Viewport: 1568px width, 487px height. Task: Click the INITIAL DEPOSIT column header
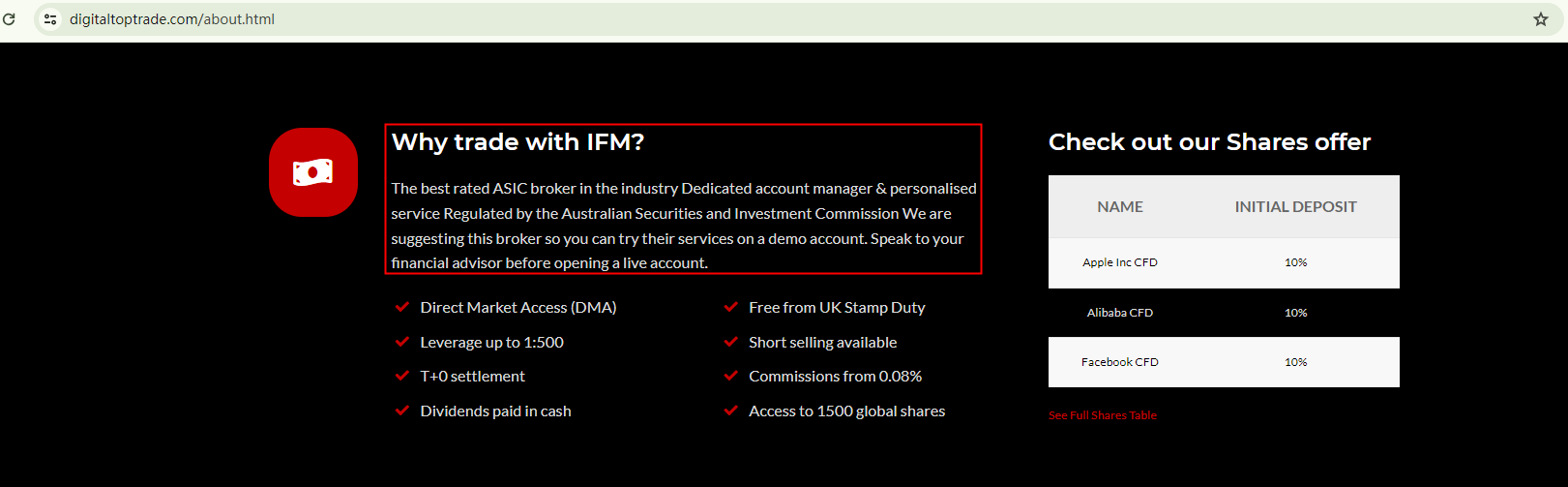click(1296, 206)
